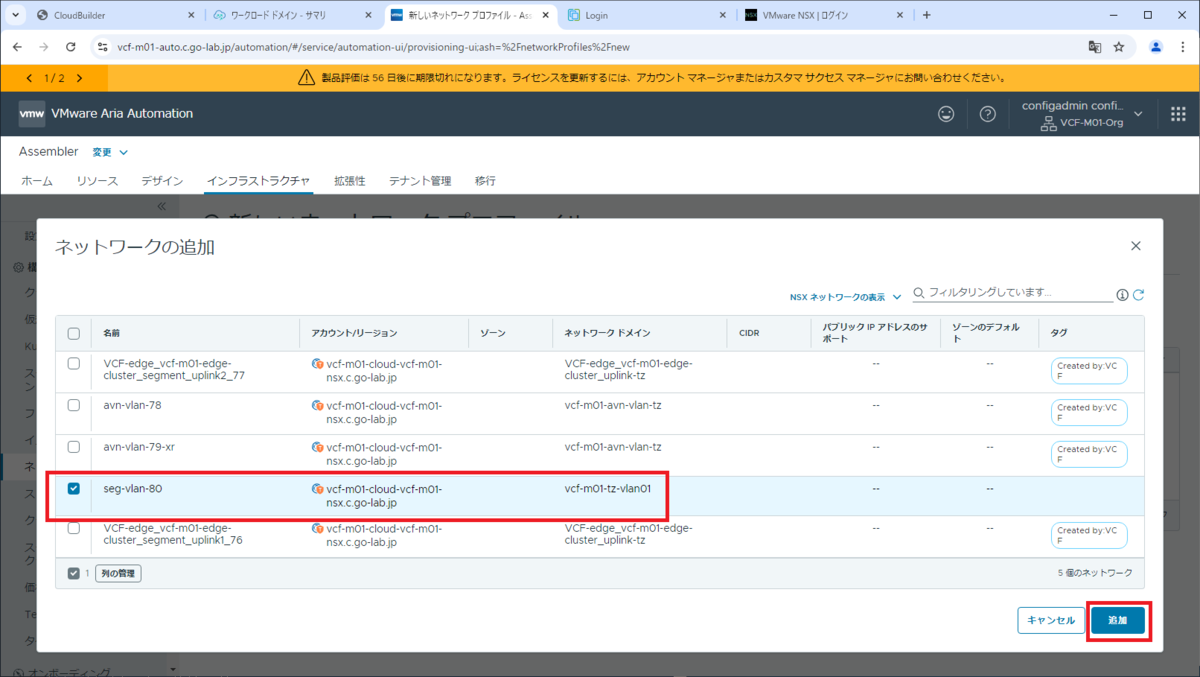
Task: Switch to the workload domain summary tab
Action: (x=294, y=16)
